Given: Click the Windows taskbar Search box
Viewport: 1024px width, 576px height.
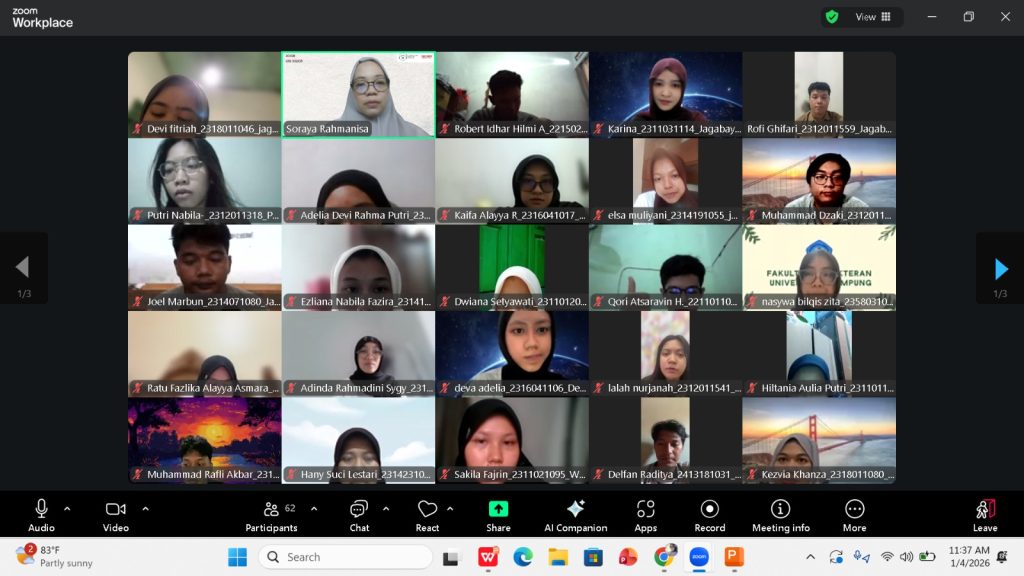Looking at the screenshot, I should [x=345, y=557].
